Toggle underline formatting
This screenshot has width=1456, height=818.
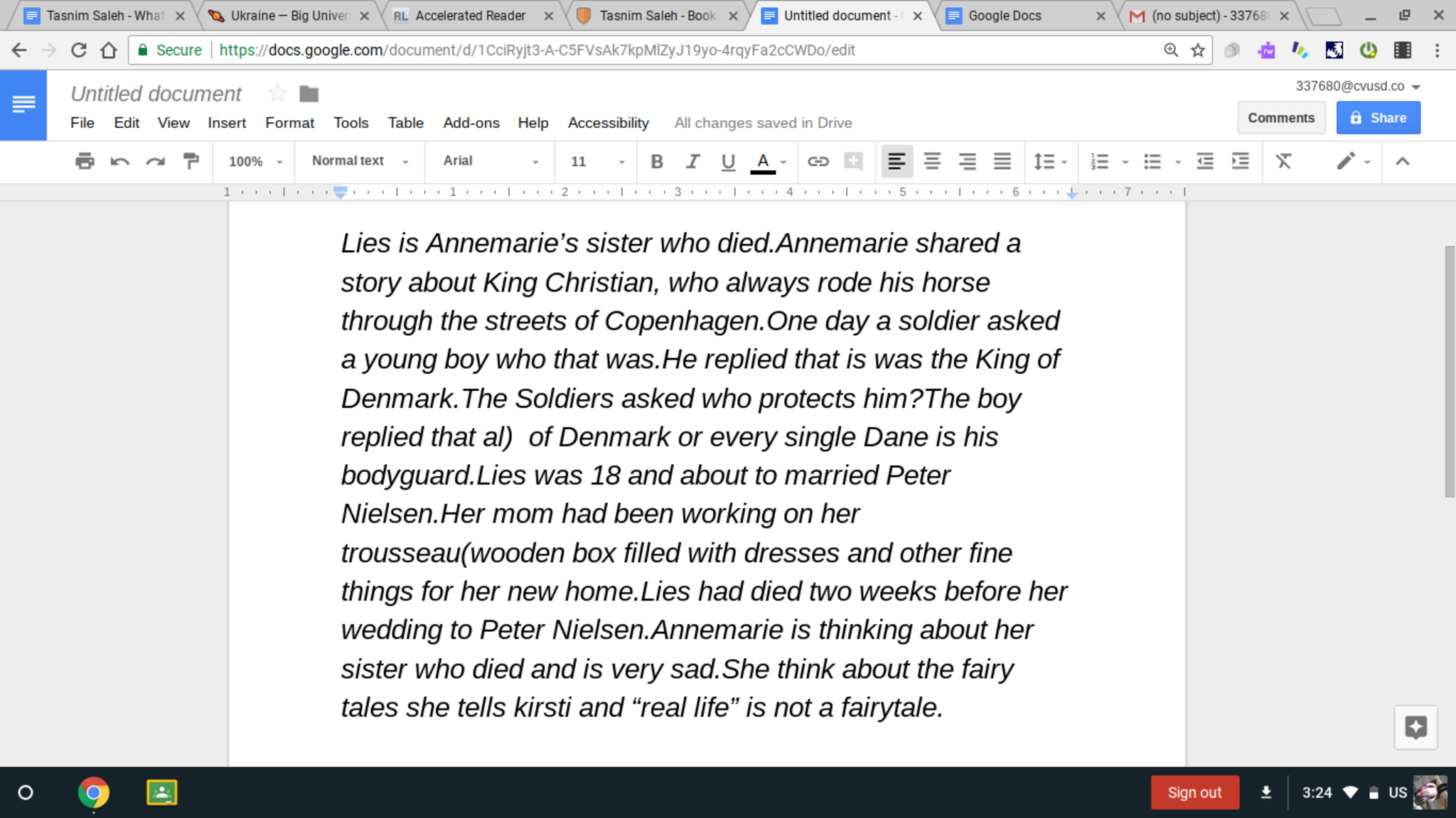coord(727,161)
